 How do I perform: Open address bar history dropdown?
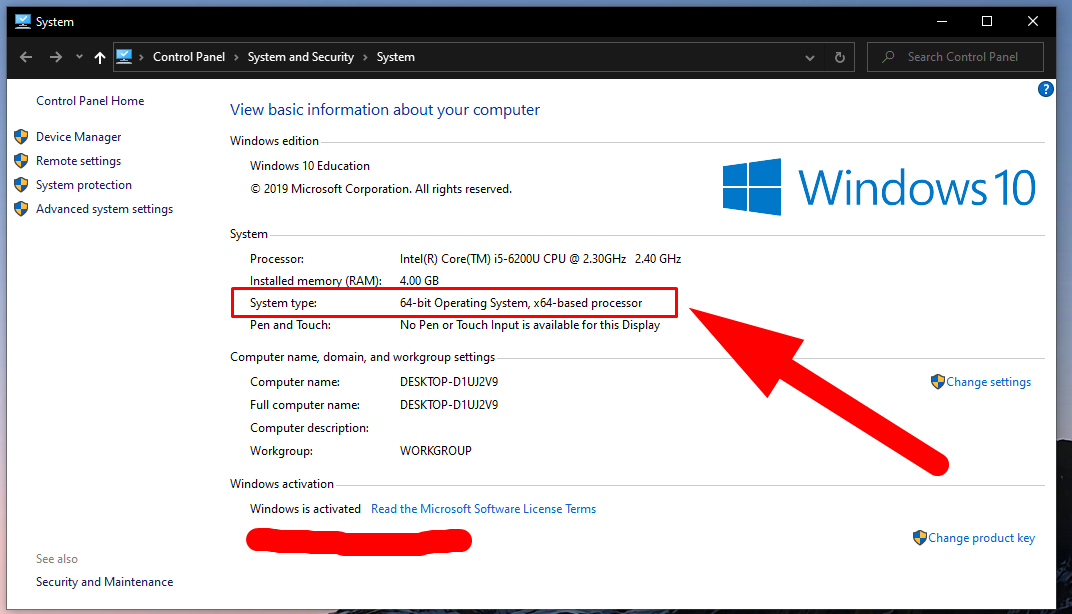[809, 57]
